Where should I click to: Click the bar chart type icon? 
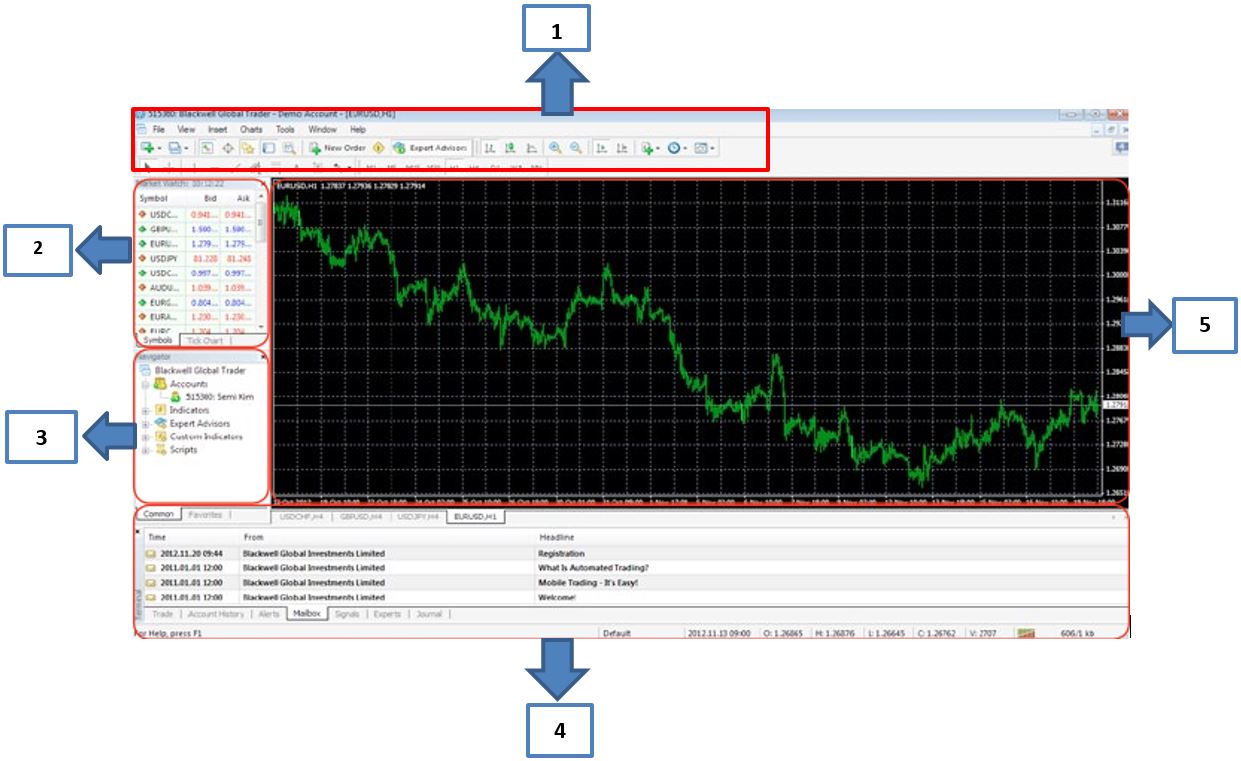[x=490, y=148]
